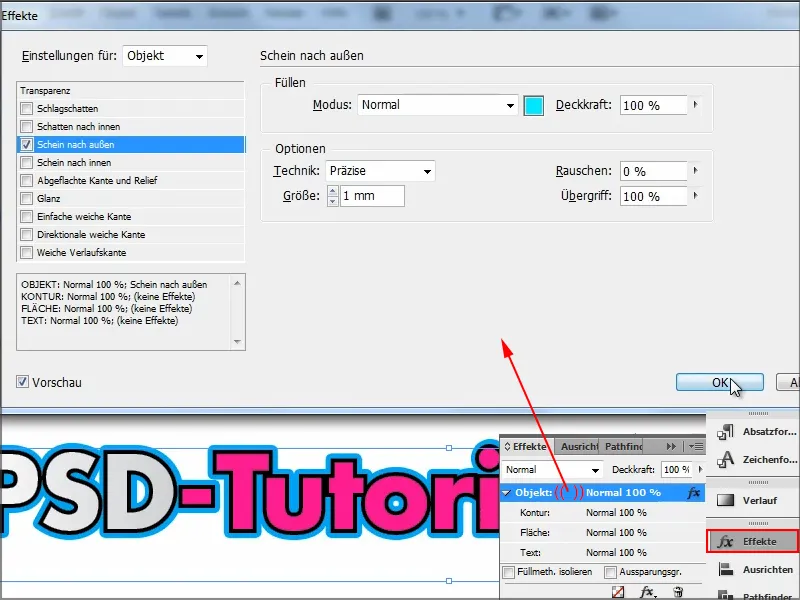The image size is (800, 600).
Task: Enable the Schlagschatten checkbox
Action: click(x=27, y=109)
